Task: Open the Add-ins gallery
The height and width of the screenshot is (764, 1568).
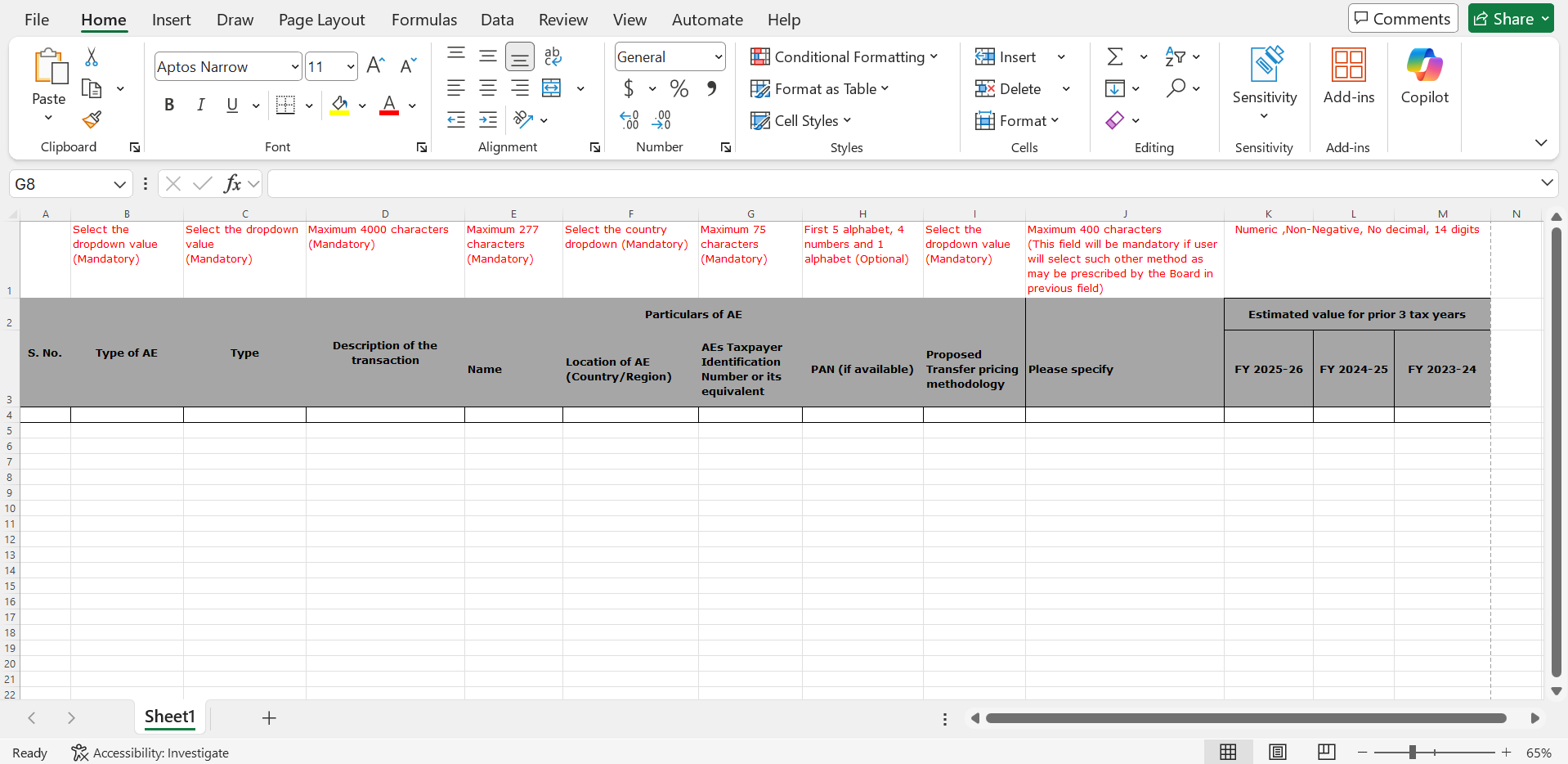Action: click(1349, 75)
